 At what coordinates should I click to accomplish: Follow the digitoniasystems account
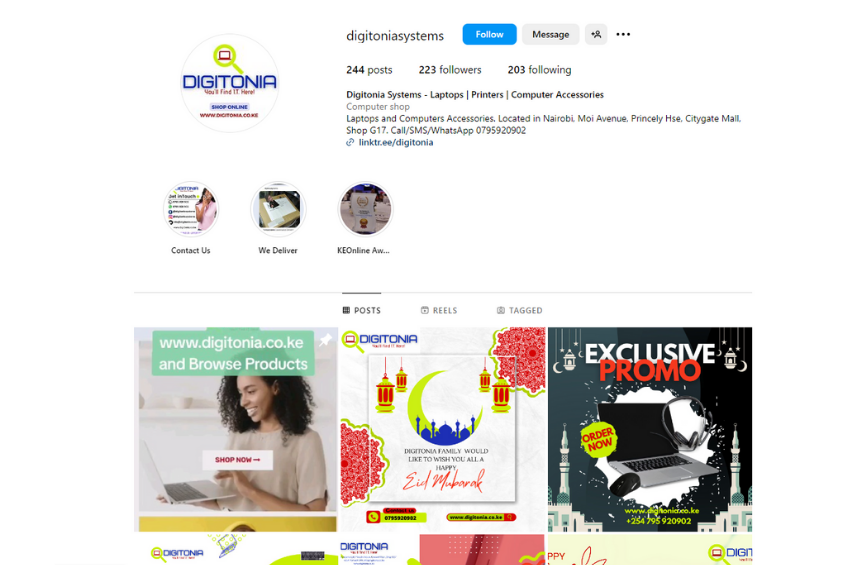[x=490, y=34]
